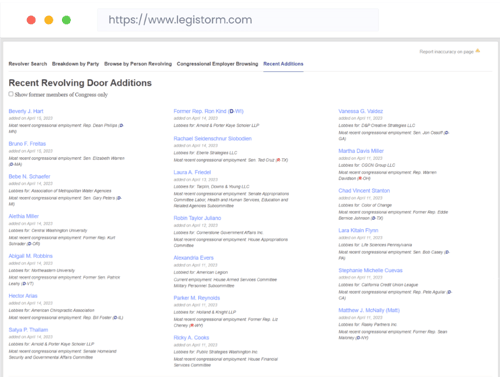Open Vanessa G. Valdez profile link

[x=361, y=111]
